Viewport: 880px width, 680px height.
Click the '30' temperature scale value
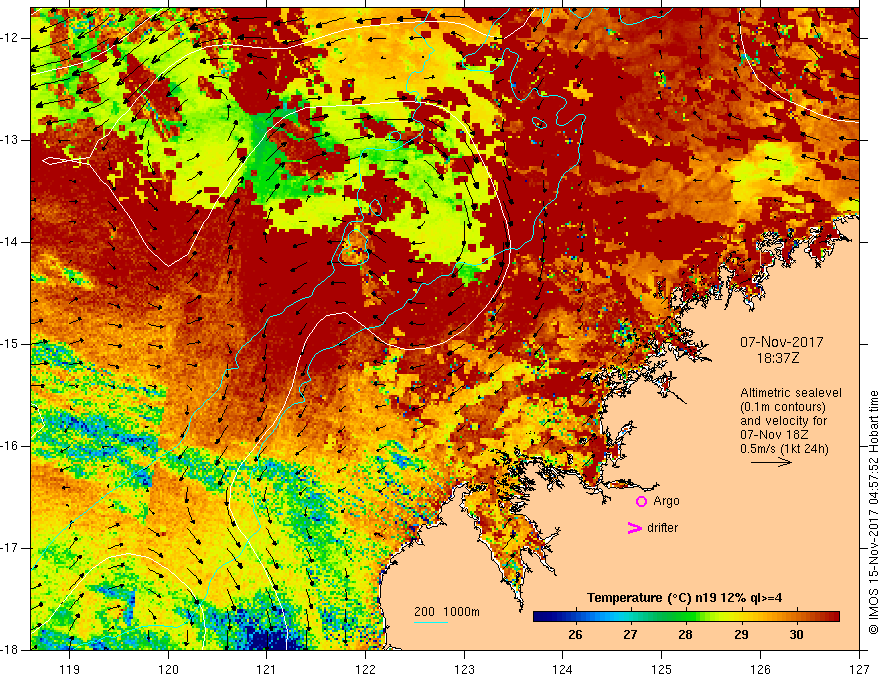coord(796,635)
